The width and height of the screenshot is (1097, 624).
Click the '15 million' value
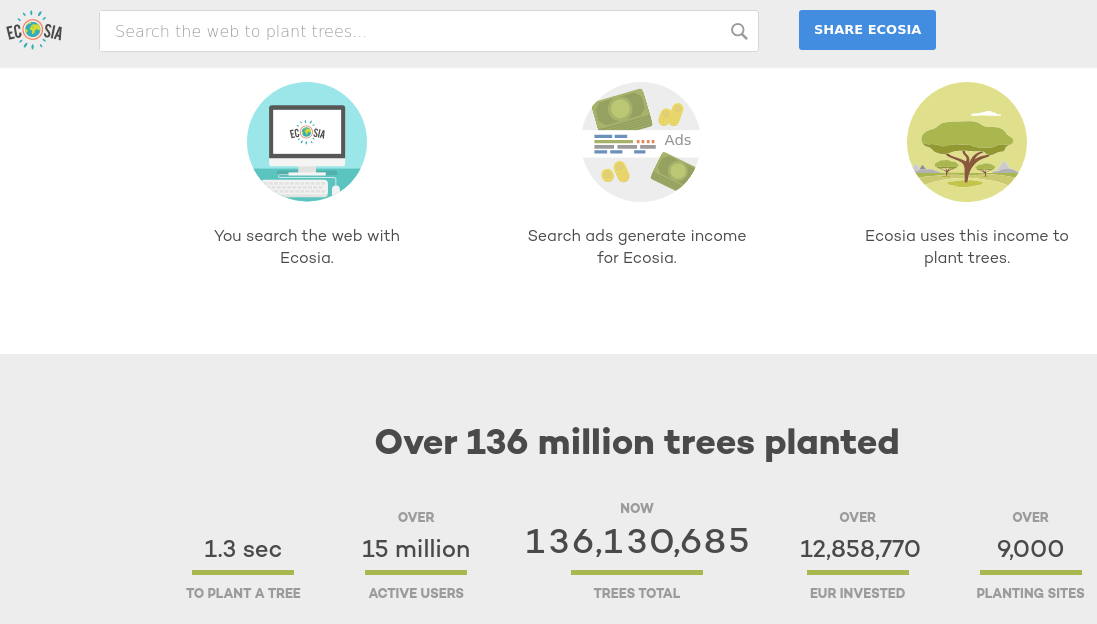(x=416, y=548)
